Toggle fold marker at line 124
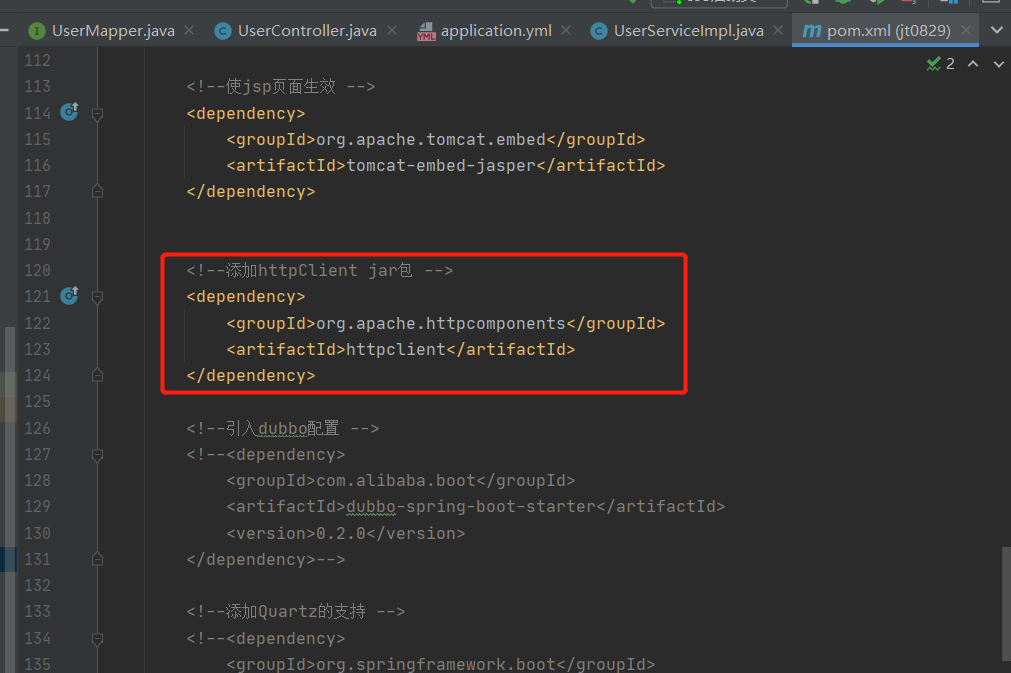1011x673 pixels. pos(97,375)
